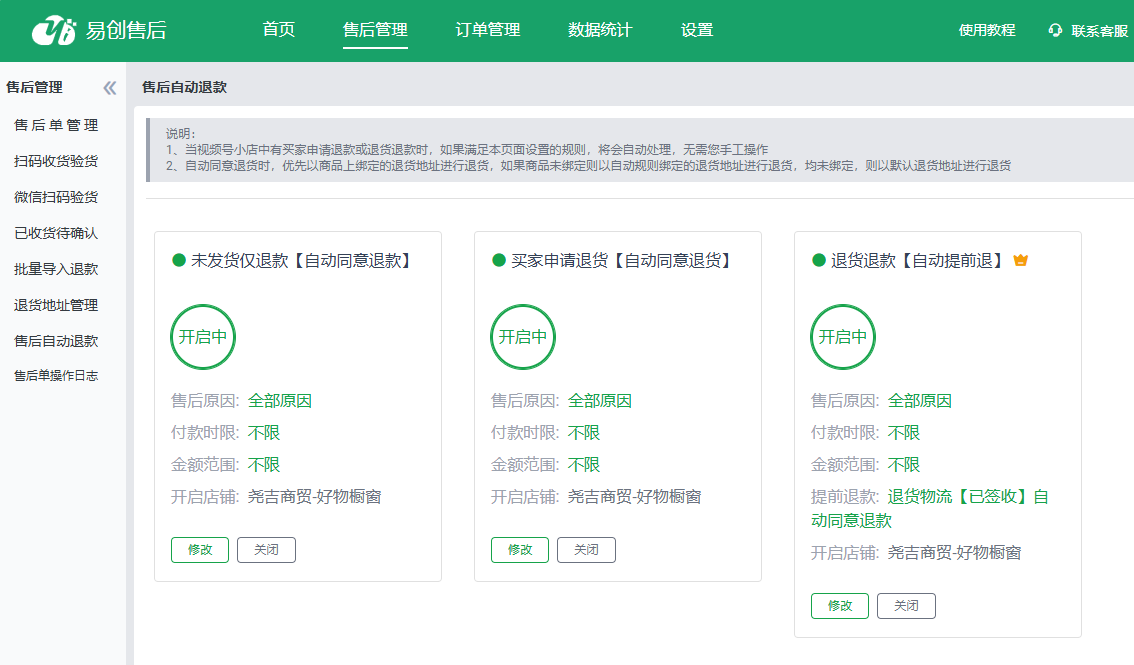Click green status dot of 退货退款
The height and width of the screenshot is (665, 1134).
(819, 261)
